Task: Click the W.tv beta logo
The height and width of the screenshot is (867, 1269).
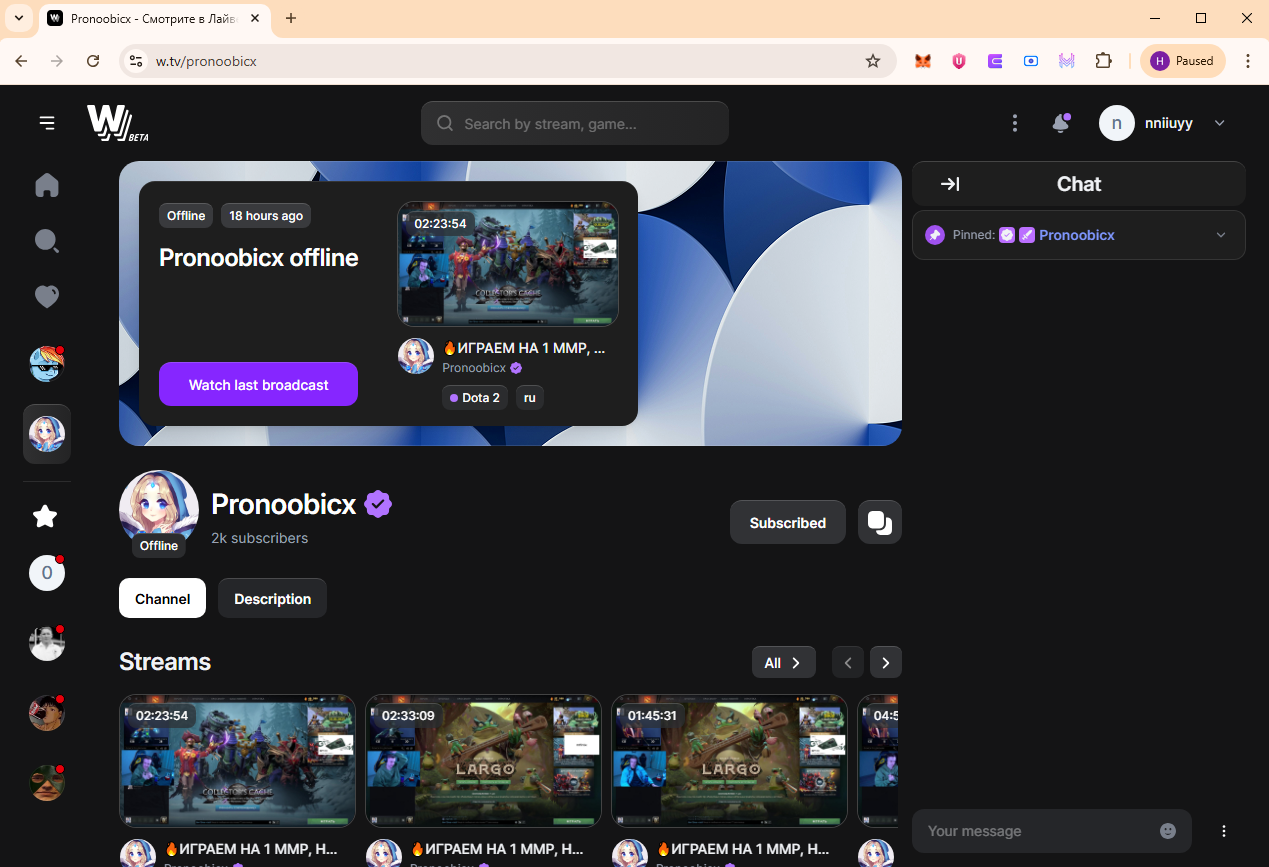Action: tap(117, 123)
